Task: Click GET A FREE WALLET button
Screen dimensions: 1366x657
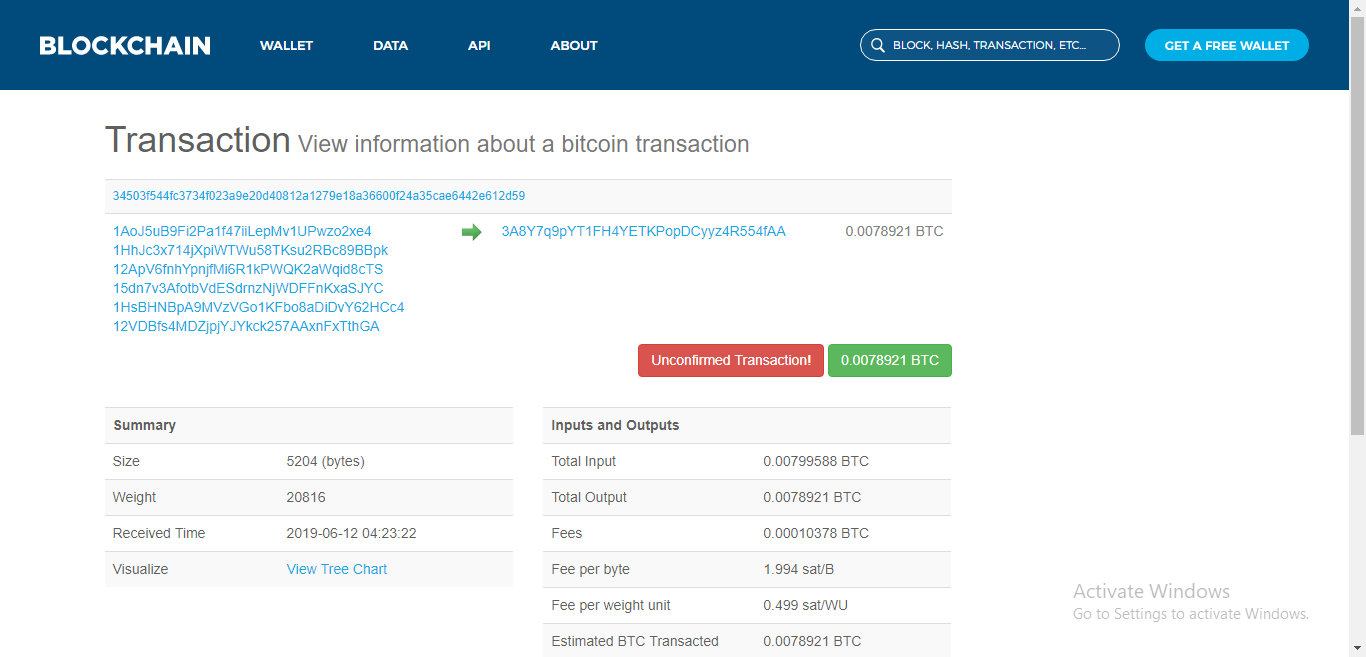Action: [1227, 45]
